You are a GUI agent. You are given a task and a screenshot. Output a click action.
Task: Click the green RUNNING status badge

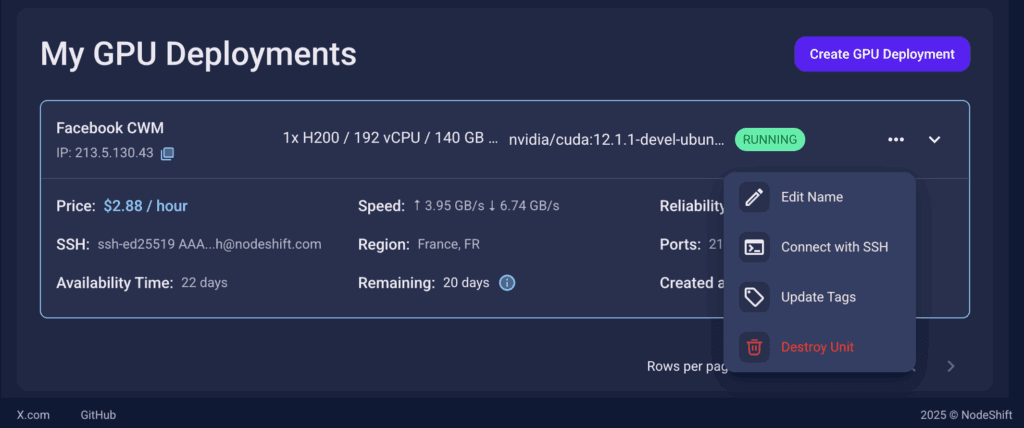click(770, 139)
